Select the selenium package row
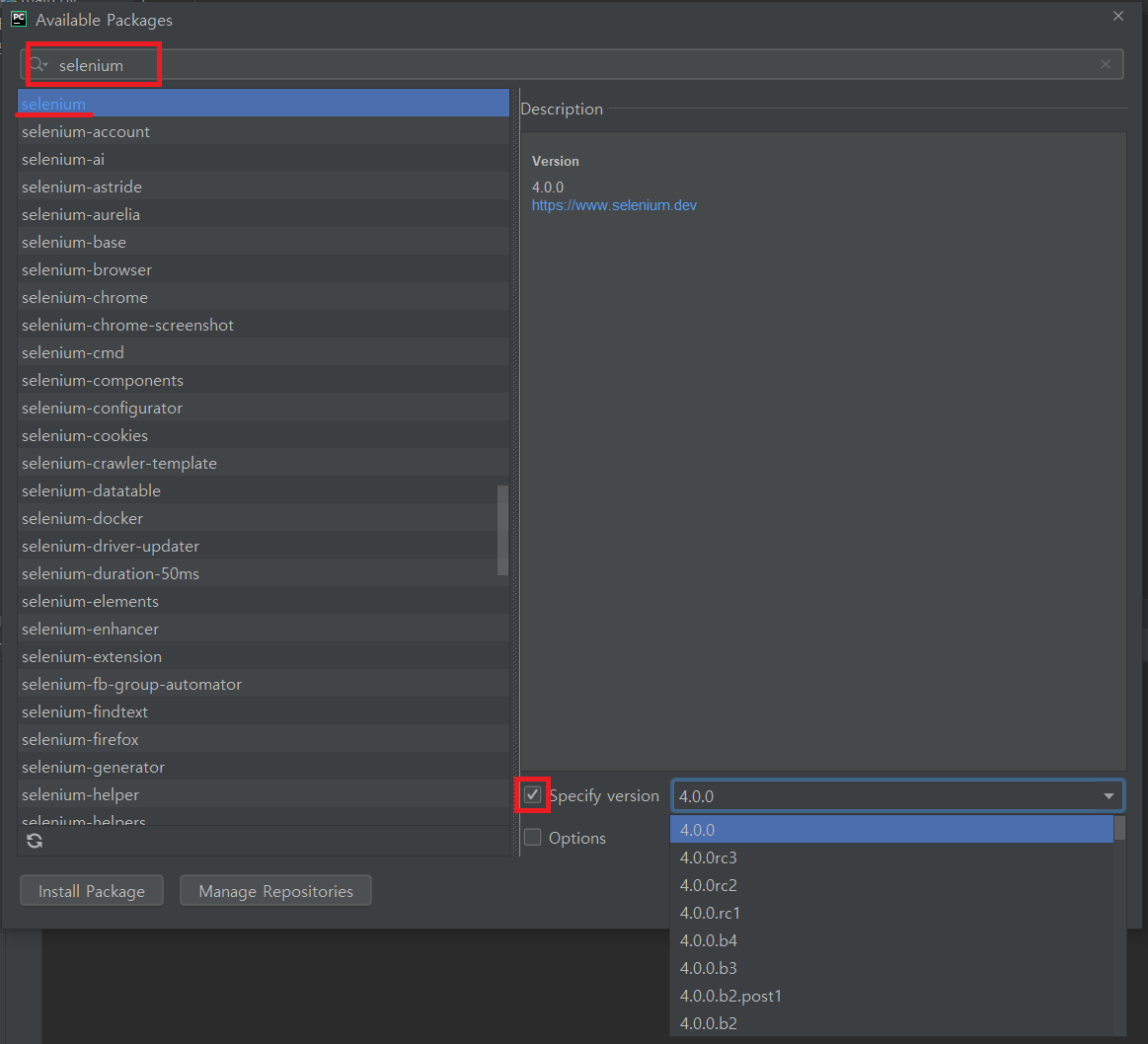Viewport: 1148px width, 1044px height. click(263, 104)
